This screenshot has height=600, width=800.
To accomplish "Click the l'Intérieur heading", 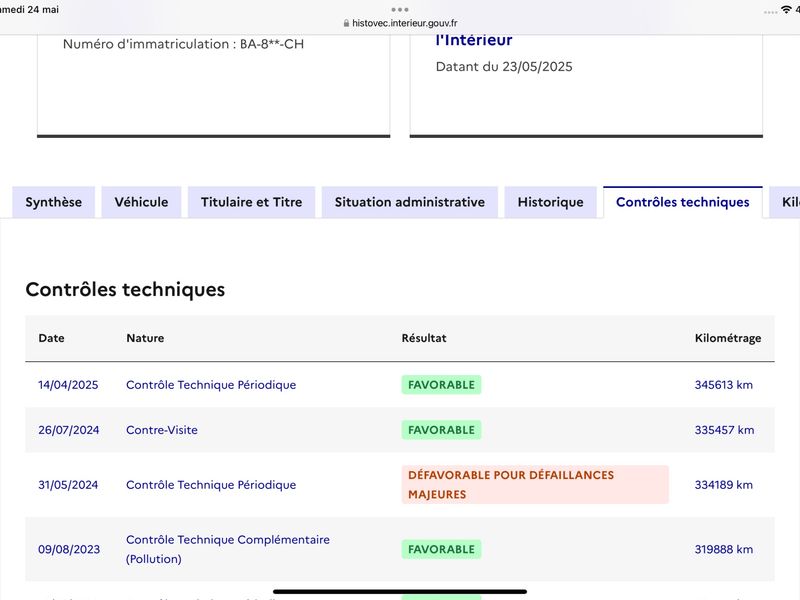I will [474, 40].
